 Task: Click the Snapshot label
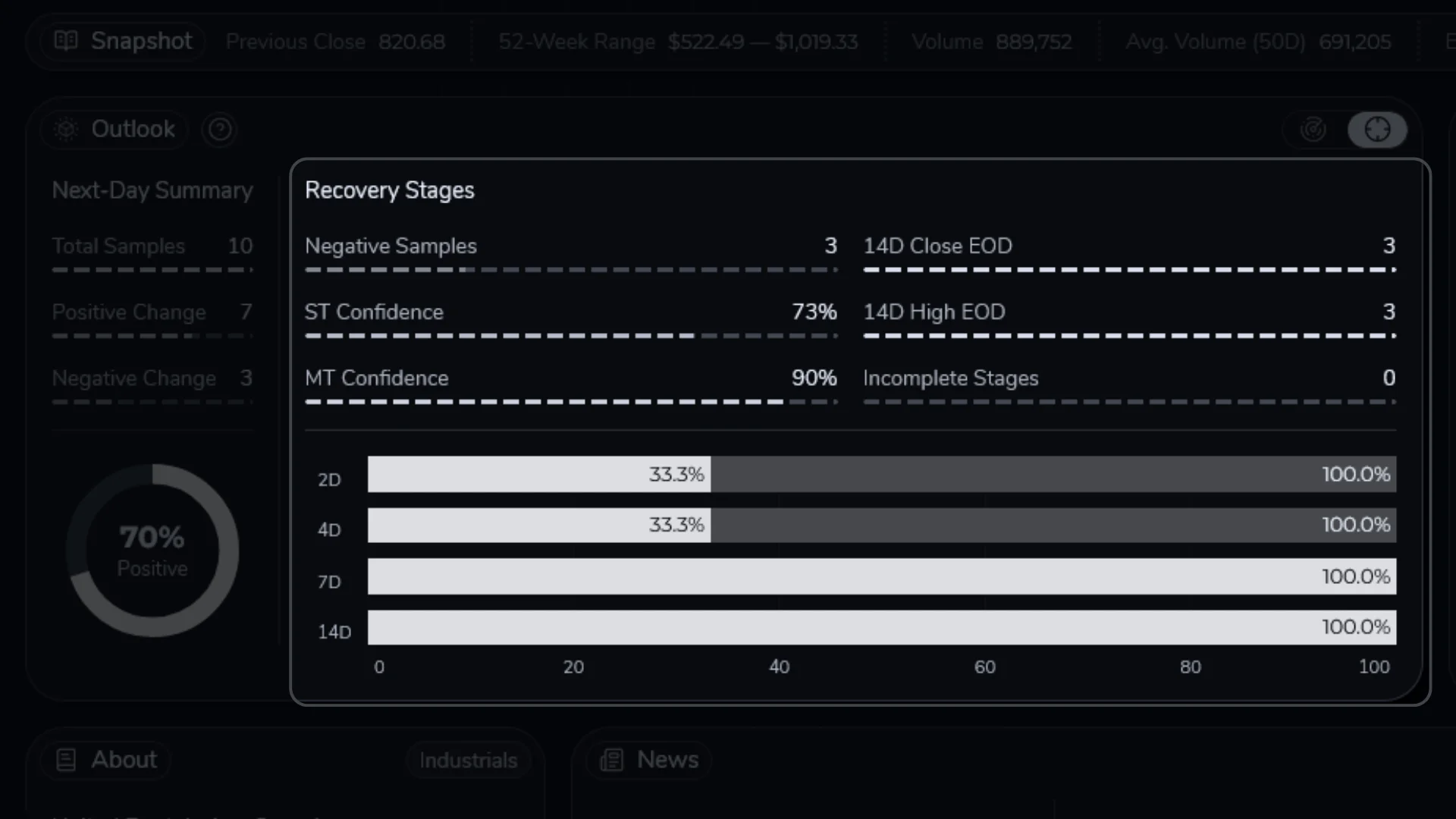click(x=141, y=41)
